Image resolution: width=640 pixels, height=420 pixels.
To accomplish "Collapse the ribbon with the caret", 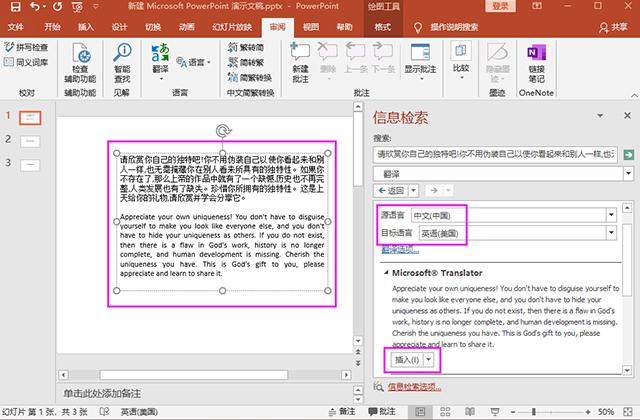I will coord(634,95).
